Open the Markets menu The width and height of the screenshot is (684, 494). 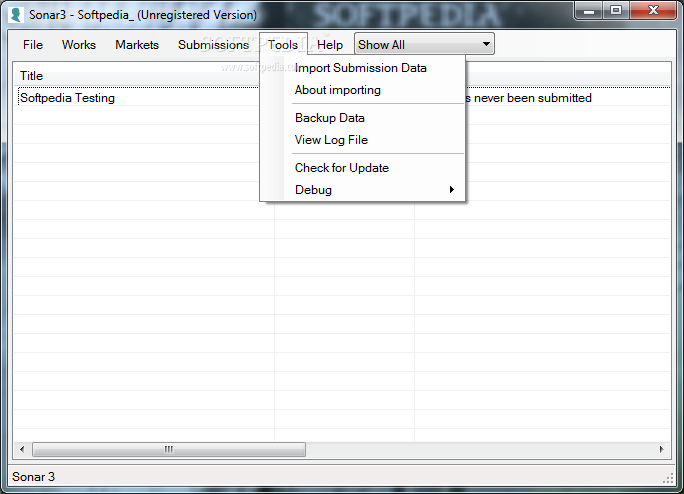(137, 45)
